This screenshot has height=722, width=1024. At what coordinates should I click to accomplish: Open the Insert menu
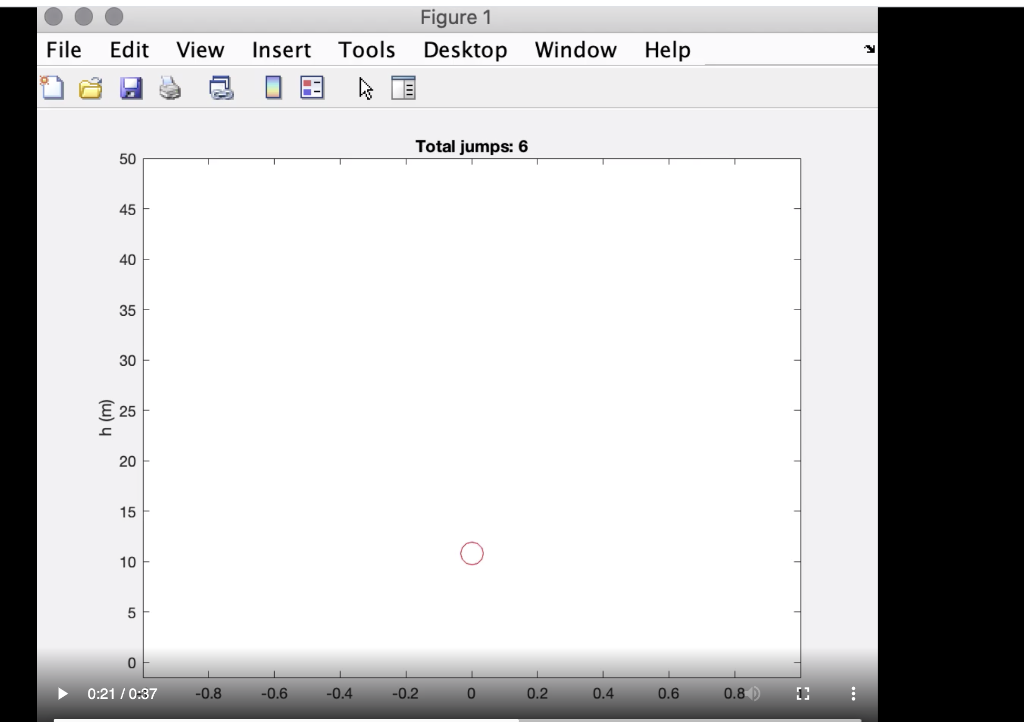pos(281,49)
